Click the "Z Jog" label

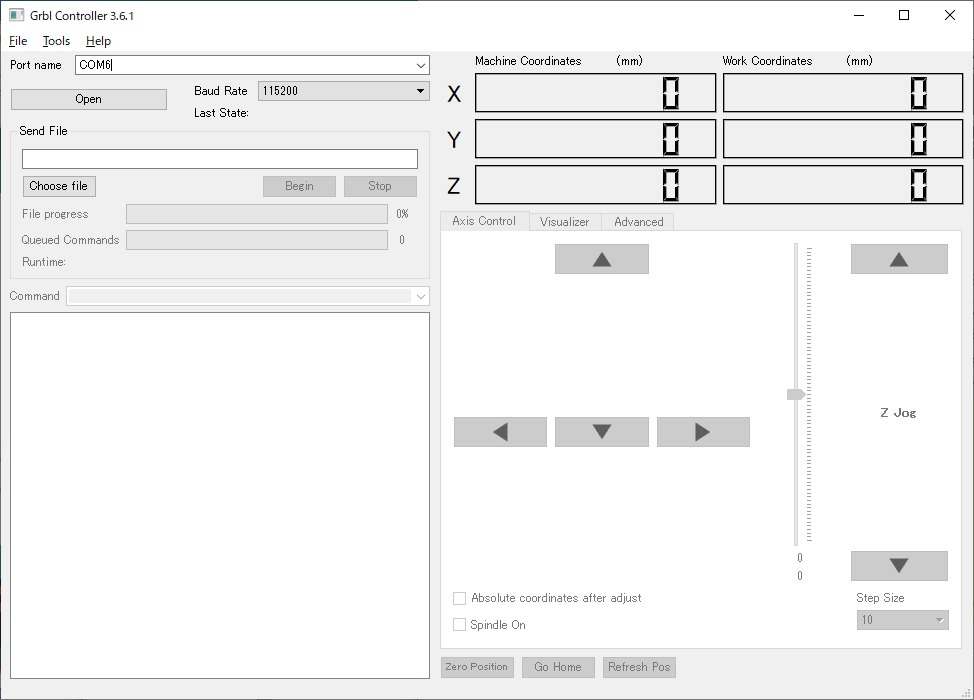[898, 413]
